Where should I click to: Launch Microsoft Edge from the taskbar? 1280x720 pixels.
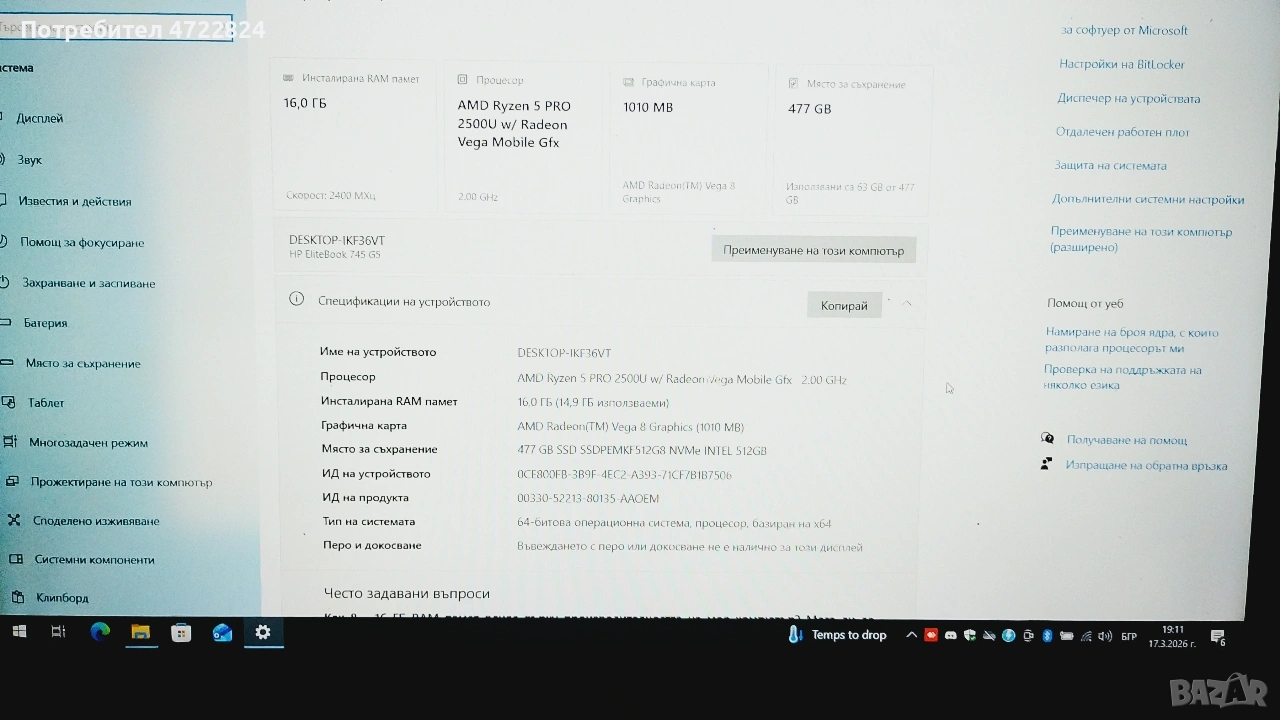(x=100, y=632)
